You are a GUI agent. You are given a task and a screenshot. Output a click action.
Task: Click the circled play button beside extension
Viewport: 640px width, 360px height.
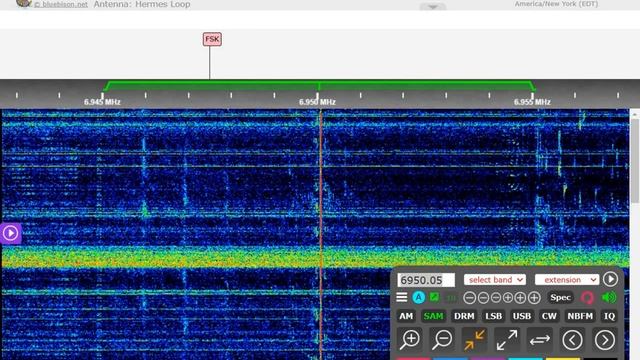click(610, 279)
